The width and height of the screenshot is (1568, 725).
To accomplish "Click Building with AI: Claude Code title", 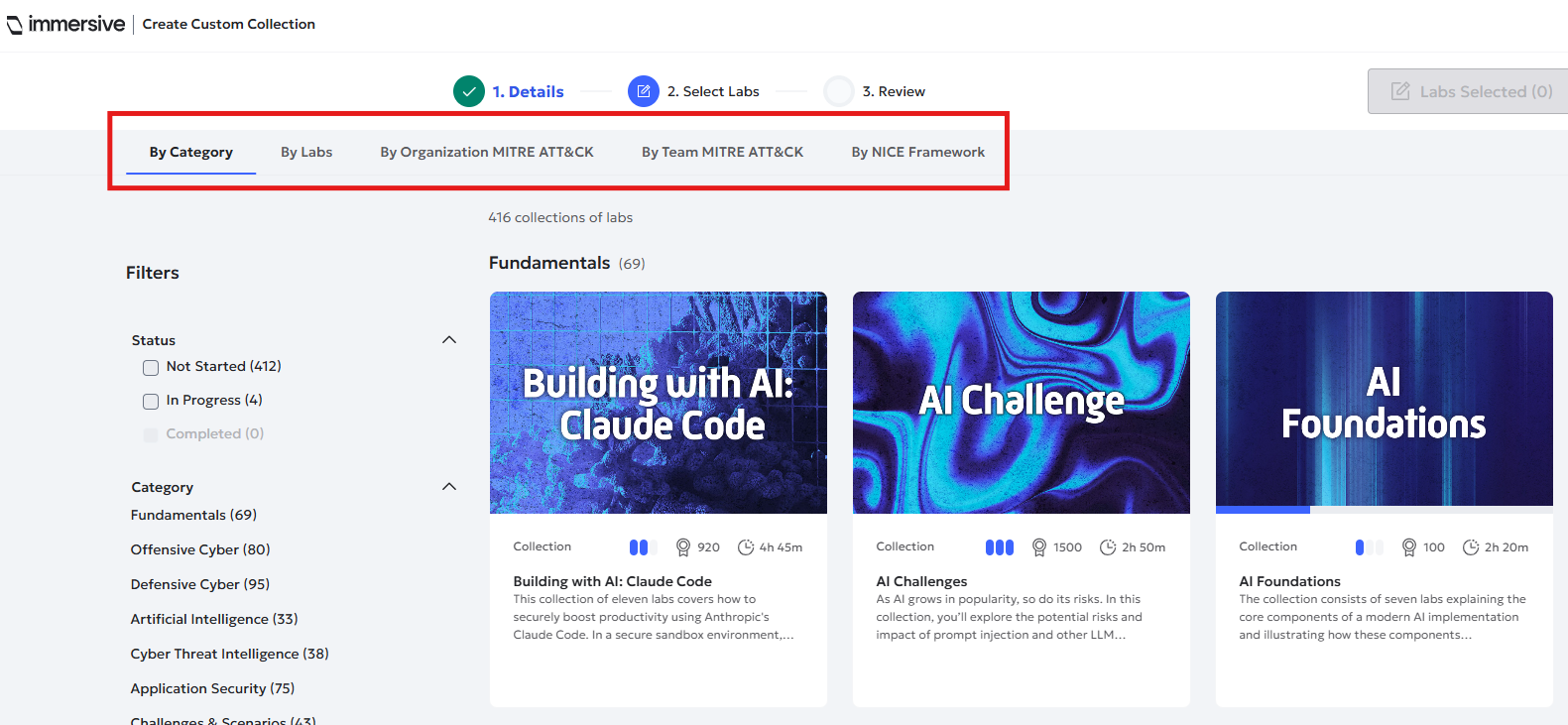I will pyautogui.click(x=612, y=581).
